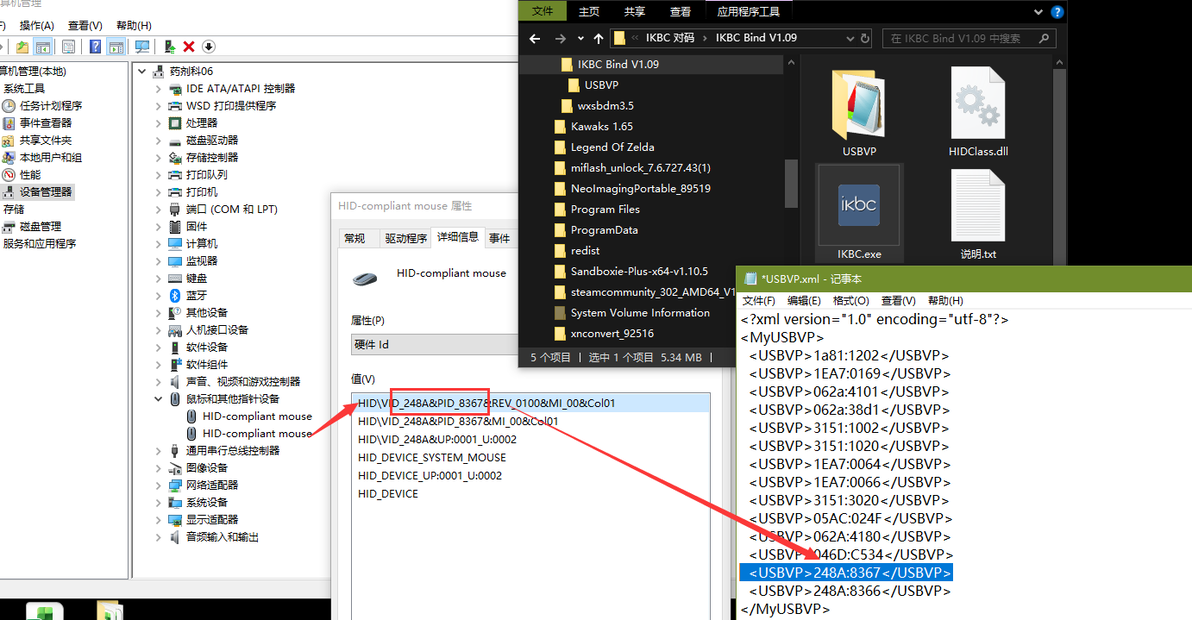The height and width of the screenshot is (620, 1192).
Task: Open the 主页 ribbon tab in Explorer
Action: click(x=588, y=11)
